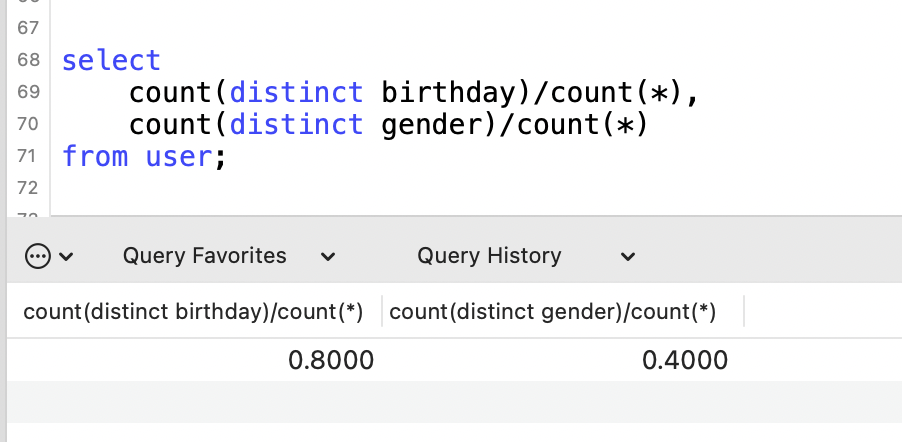902x442 pixels.
Task: Sort by count(distinct gender)/count(*) column header
Action: tap(552, 311)
